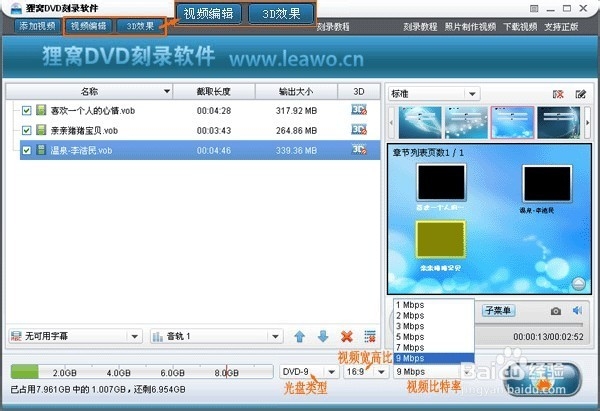
Task: Click the 子菜单 button
Action: [x=498, y=310]
